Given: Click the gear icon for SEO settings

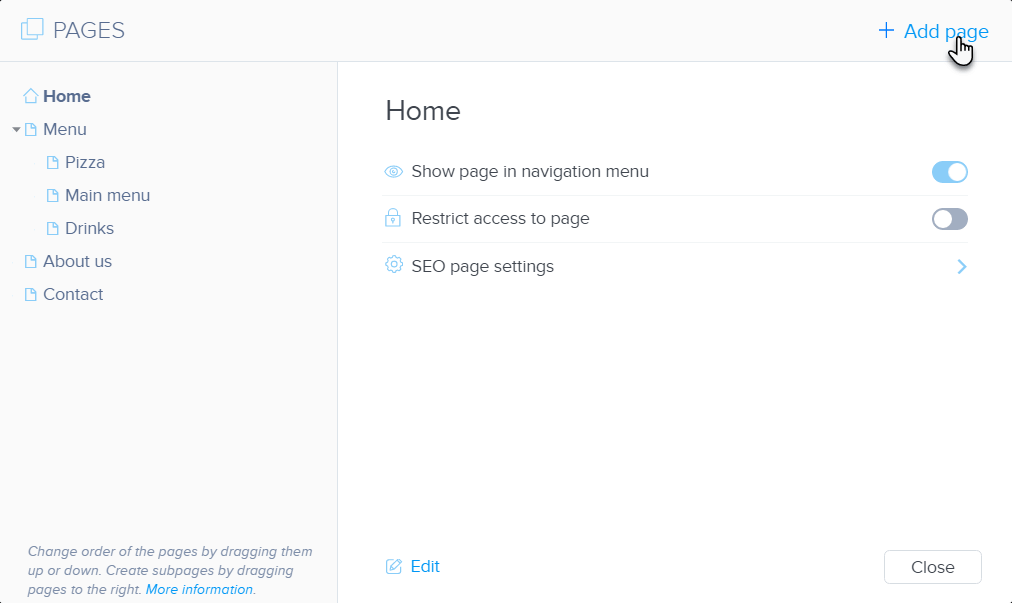Looking at the screenshot, I should [394, 266].
